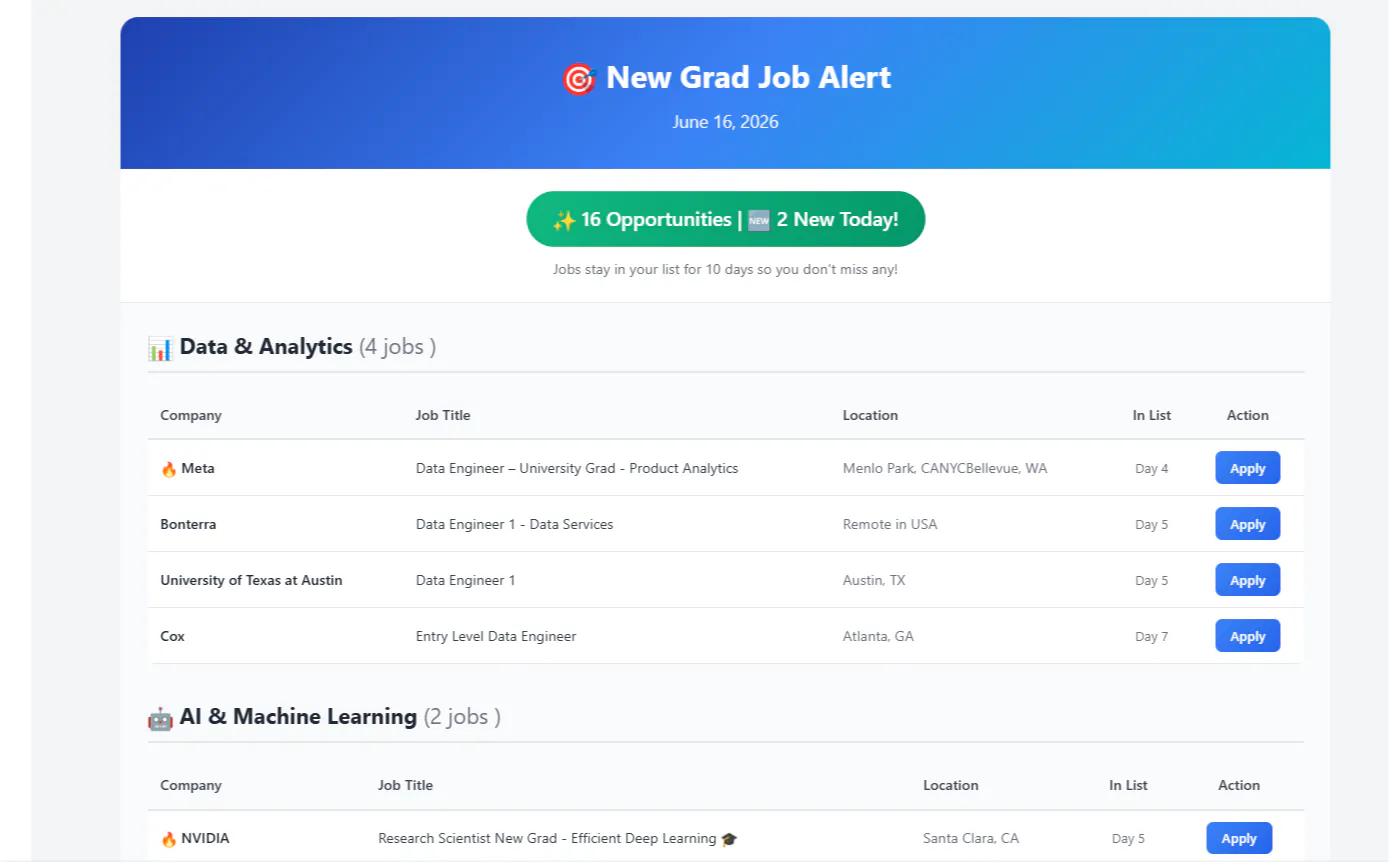Screen dimensions: 1389x862
Task: Click the (2 jobs) count label
Action: (x=462, y=716)
